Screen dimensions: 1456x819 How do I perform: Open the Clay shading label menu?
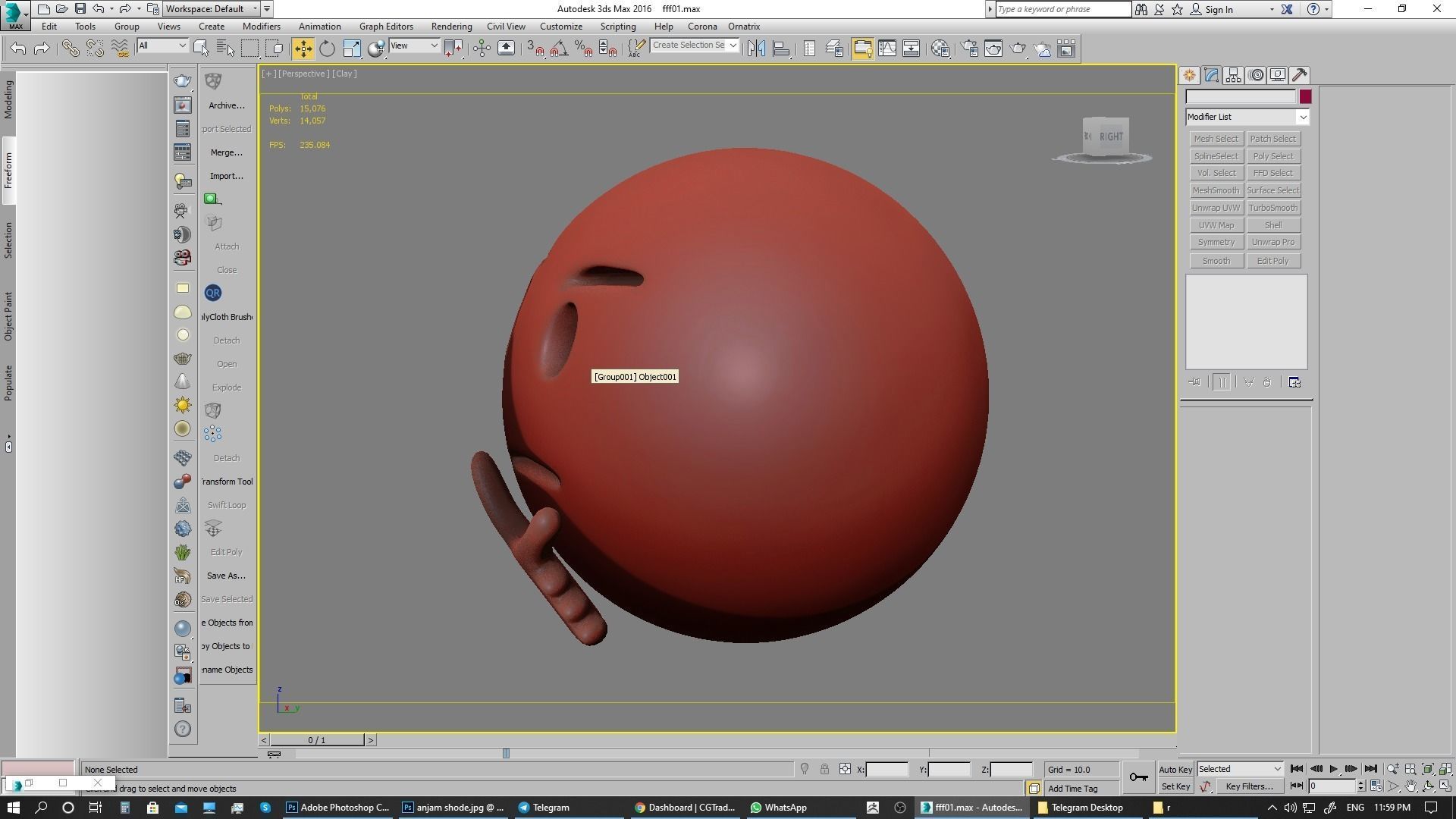click(x=344, y=74)
